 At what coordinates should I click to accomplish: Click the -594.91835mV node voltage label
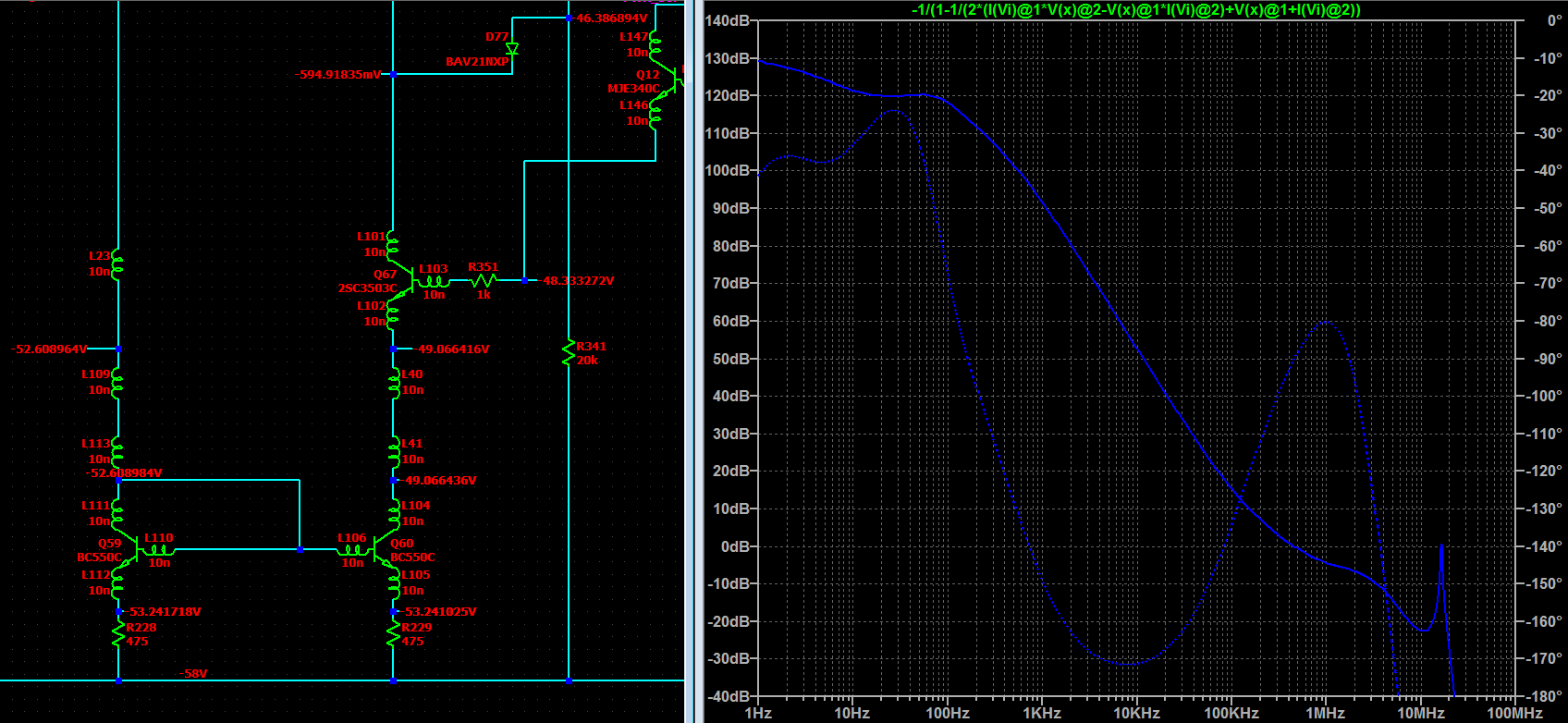(x=337, y=74)
